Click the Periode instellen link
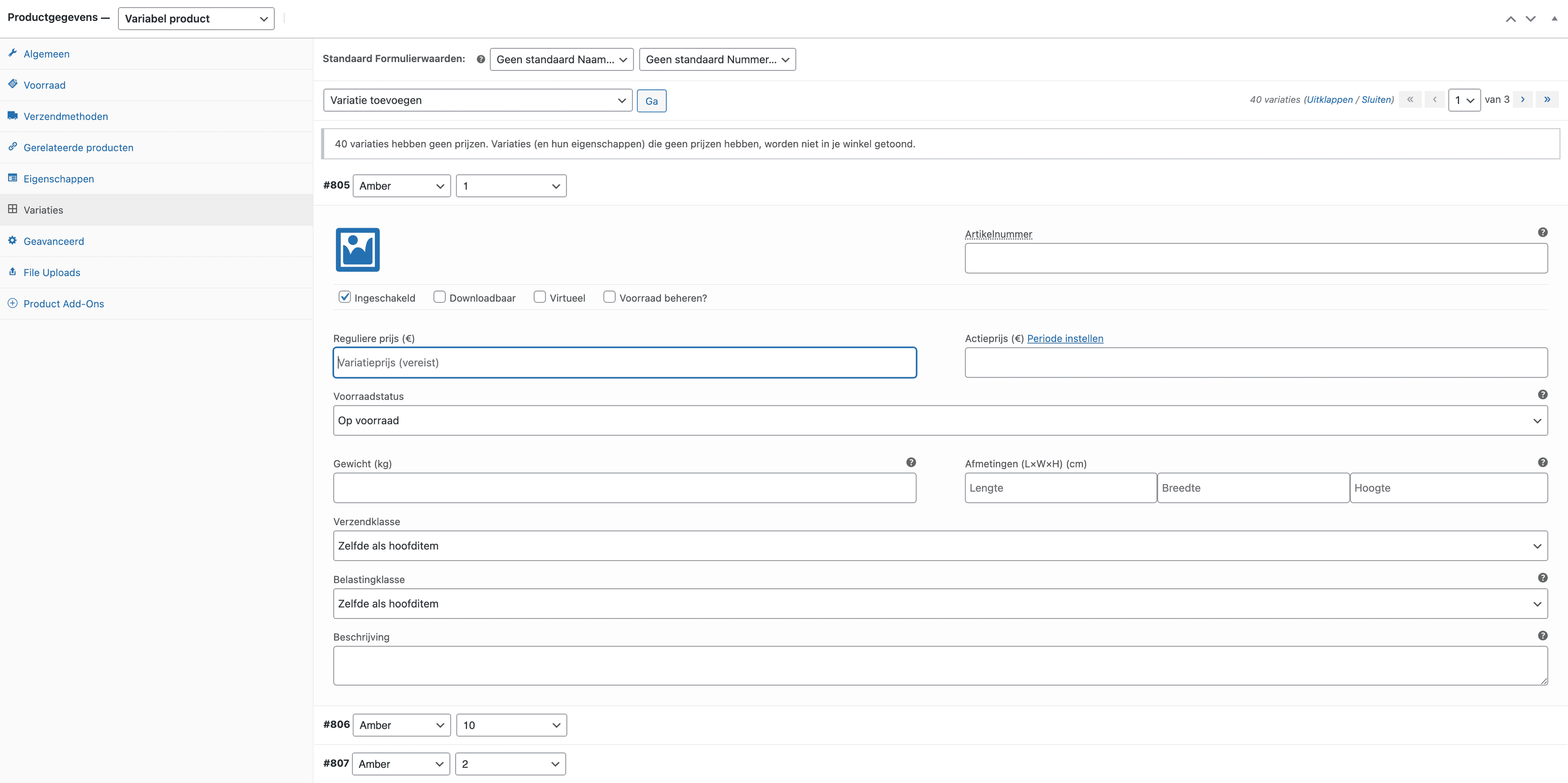Image resolution: width=1568 pixels, height=783 pixels. pos(1065,338)
